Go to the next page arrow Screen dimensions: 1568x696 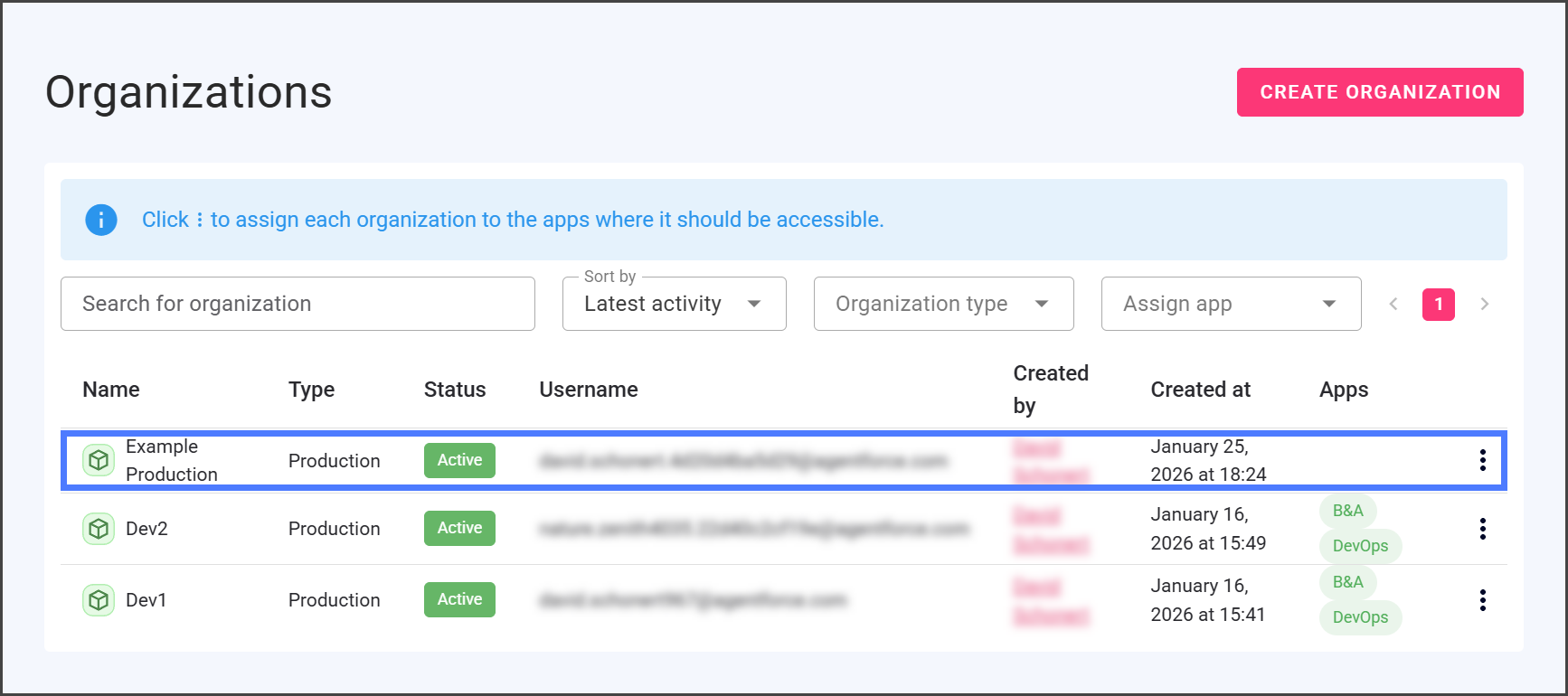click(x=1484, y=305)
